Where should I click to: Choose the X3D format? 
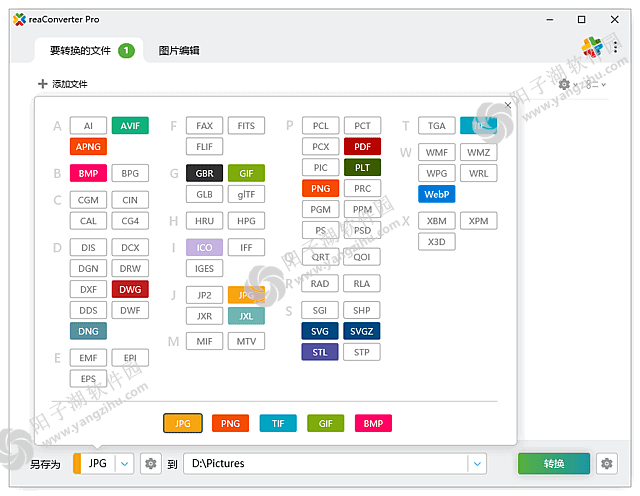[x=437, y=242]
